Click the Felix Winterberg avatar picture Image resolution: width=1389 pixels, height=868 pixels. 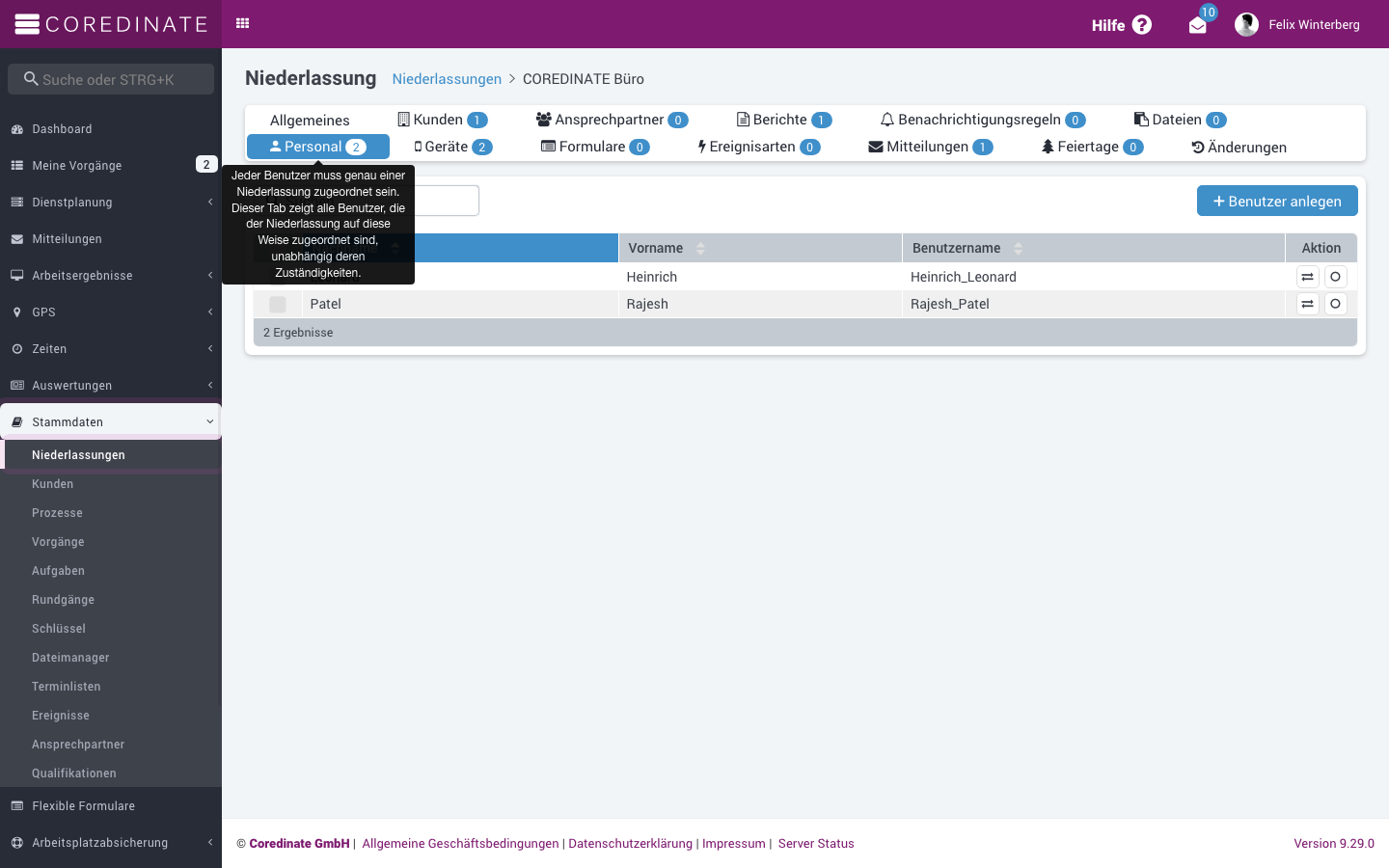[1247, 25]
